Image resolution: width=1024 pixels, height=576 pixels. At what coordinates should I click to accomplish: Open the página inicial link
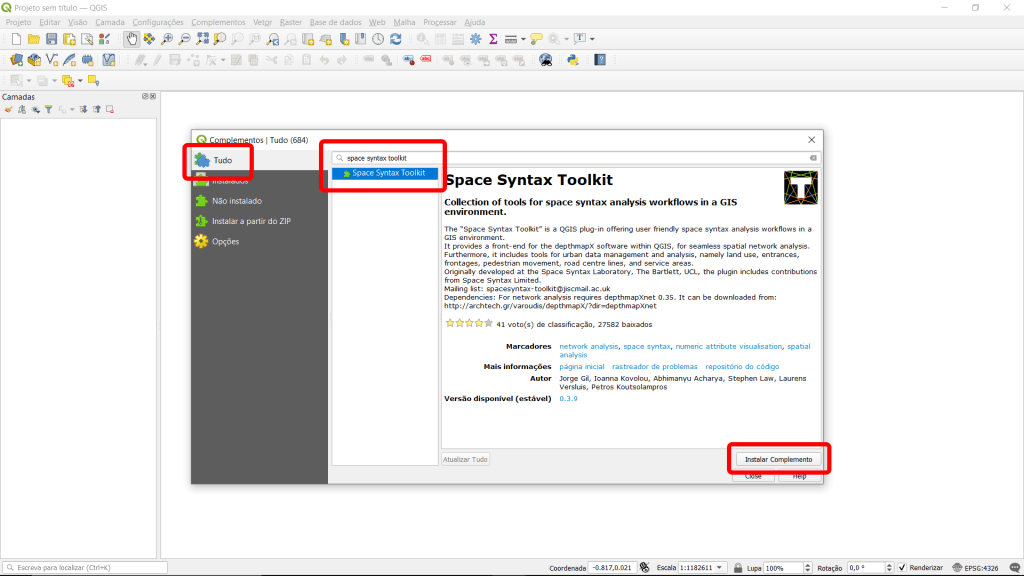coord(582,367)
